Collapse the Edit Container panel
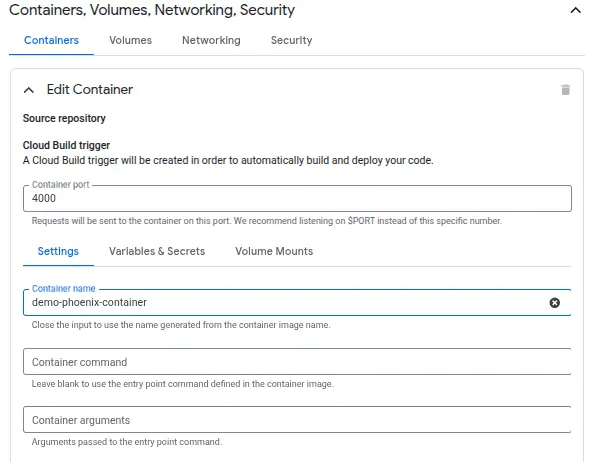Screen dimensions: 615x462 [29, 90]
